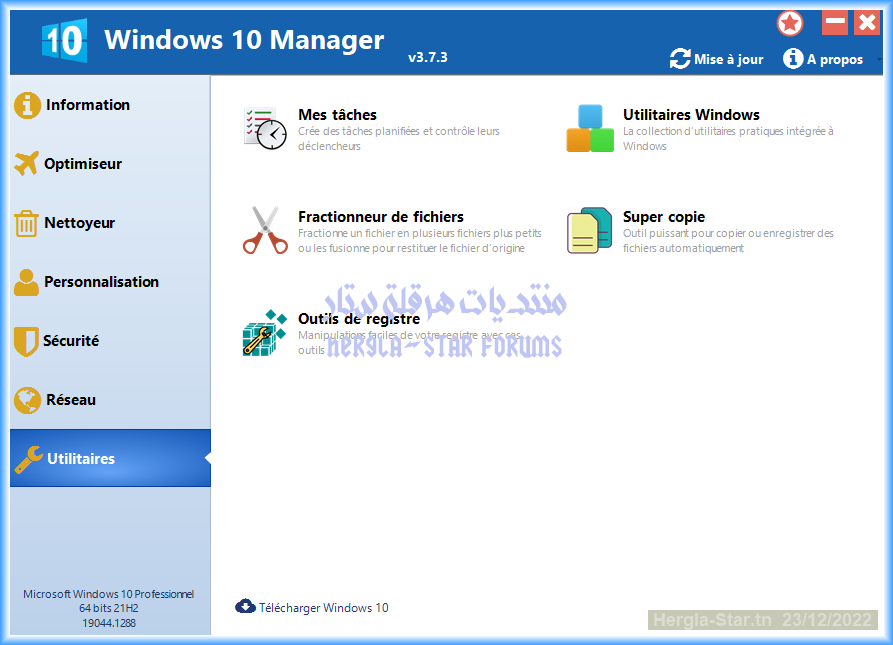Click the red star favorites icon
Viewport: 893px width, 645px height.
coord(790,23)
